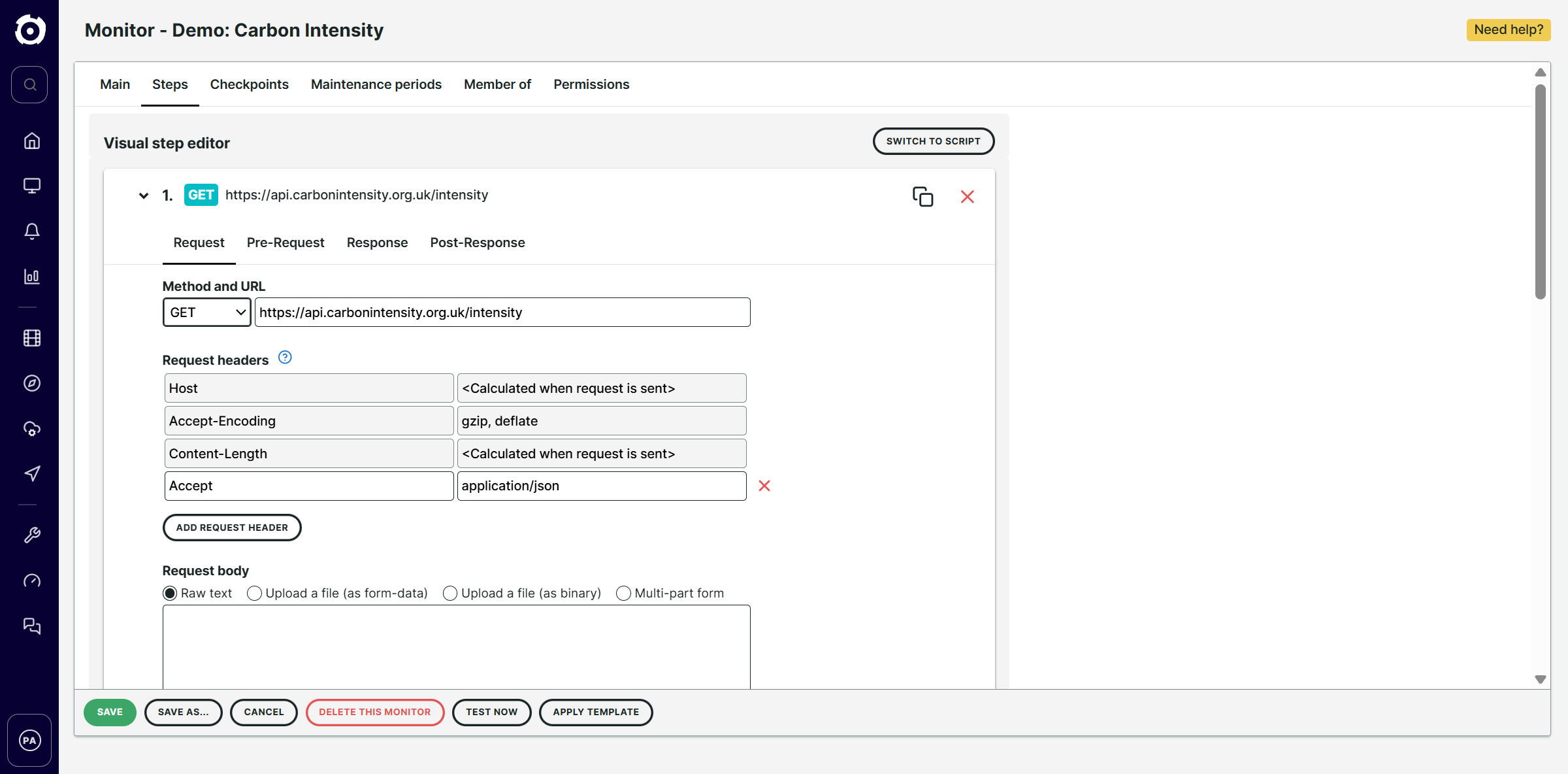Collapse step 1 with the chevron
The height and width of the screenshot is (774, 1568).
(144, 195)
